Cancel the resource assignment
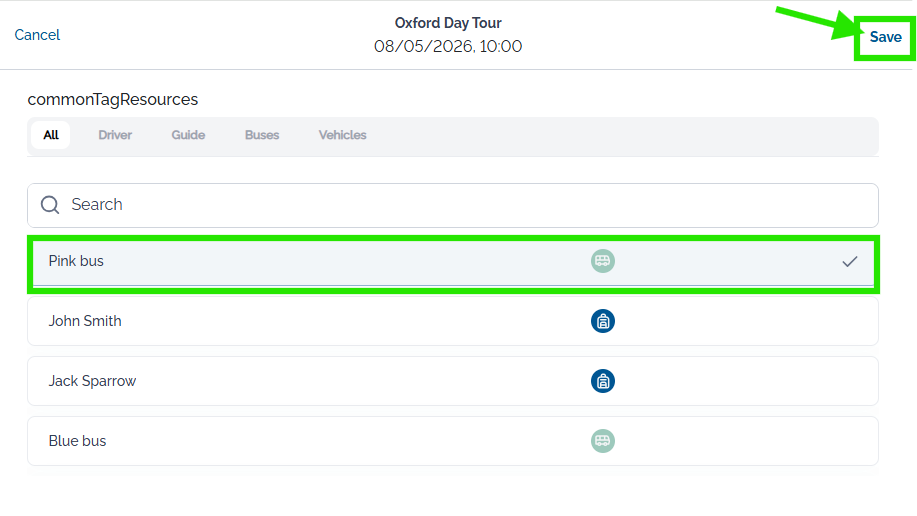917x516 pixels. coord(37,35)
